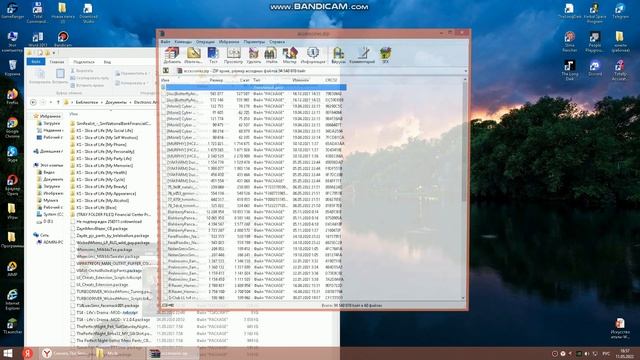Click Документы in the Explorer breadcrumb path

[x=116, y=102]
